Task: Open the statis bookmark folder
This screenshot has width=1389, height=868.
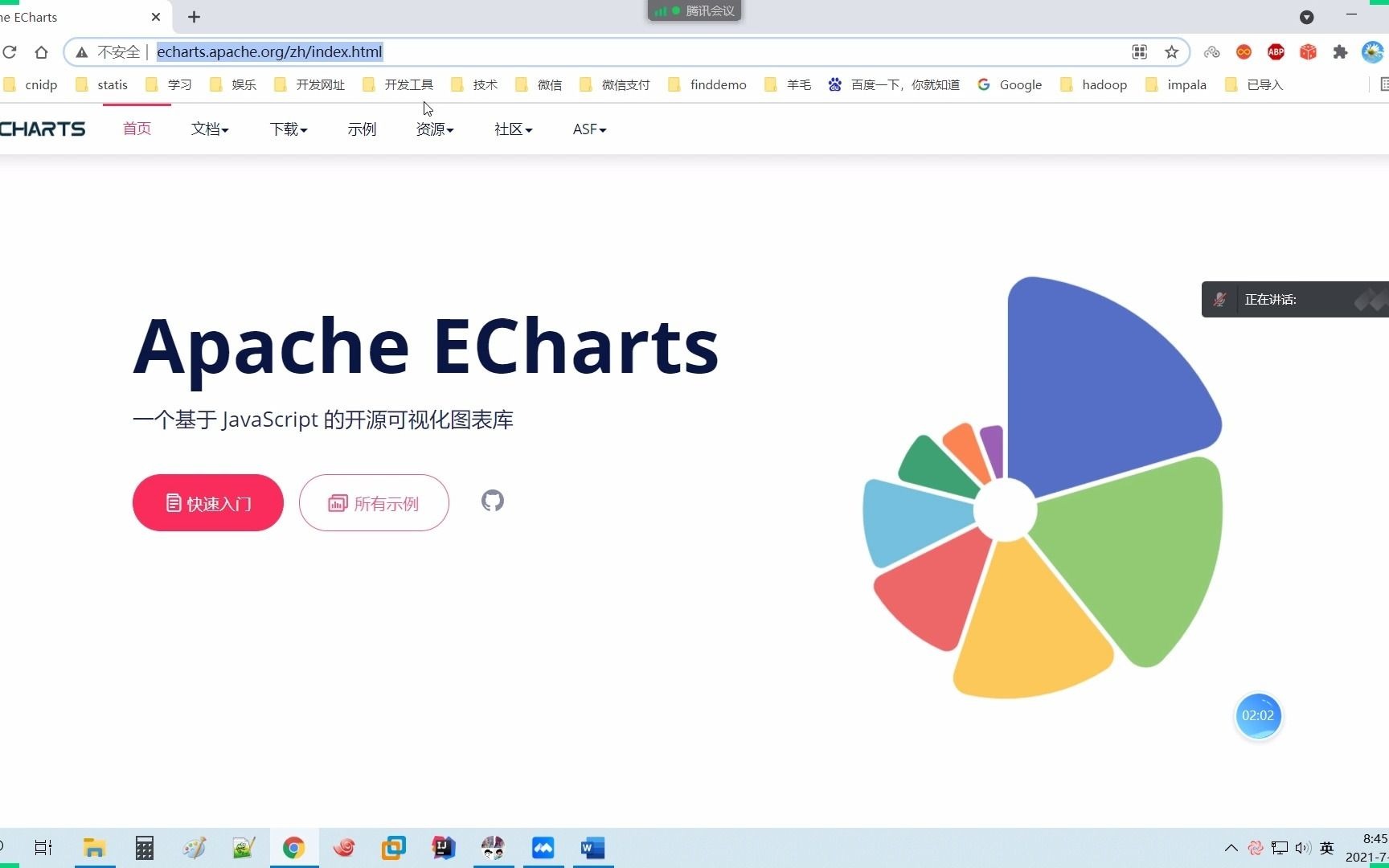Action: pos(101,84)
